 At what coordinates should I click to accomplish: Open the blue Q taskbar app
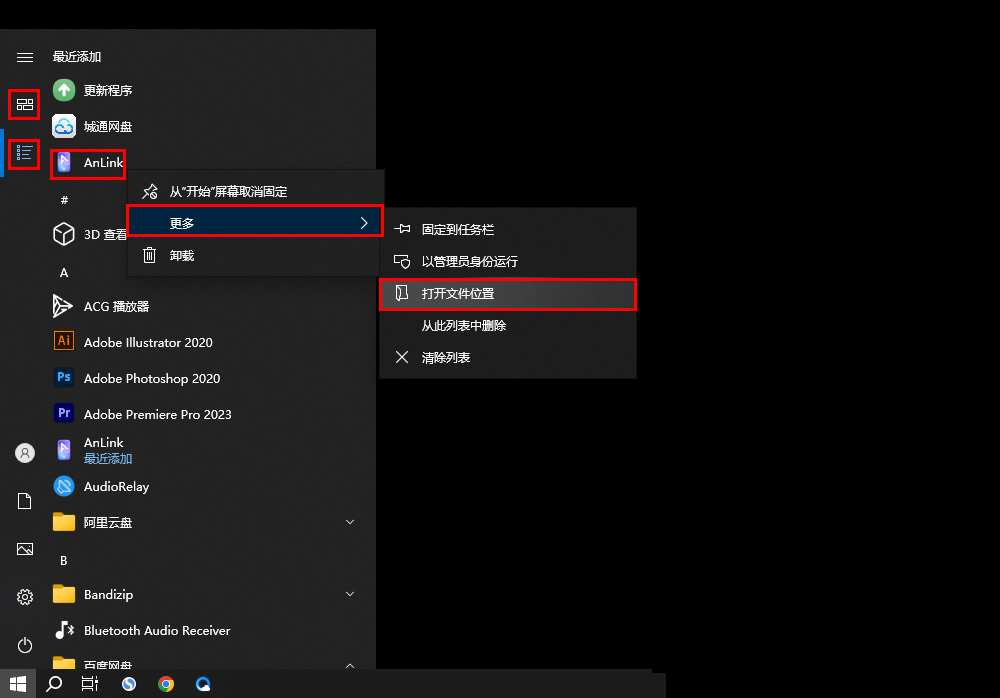pyautogui.click(x=203, y=684)
